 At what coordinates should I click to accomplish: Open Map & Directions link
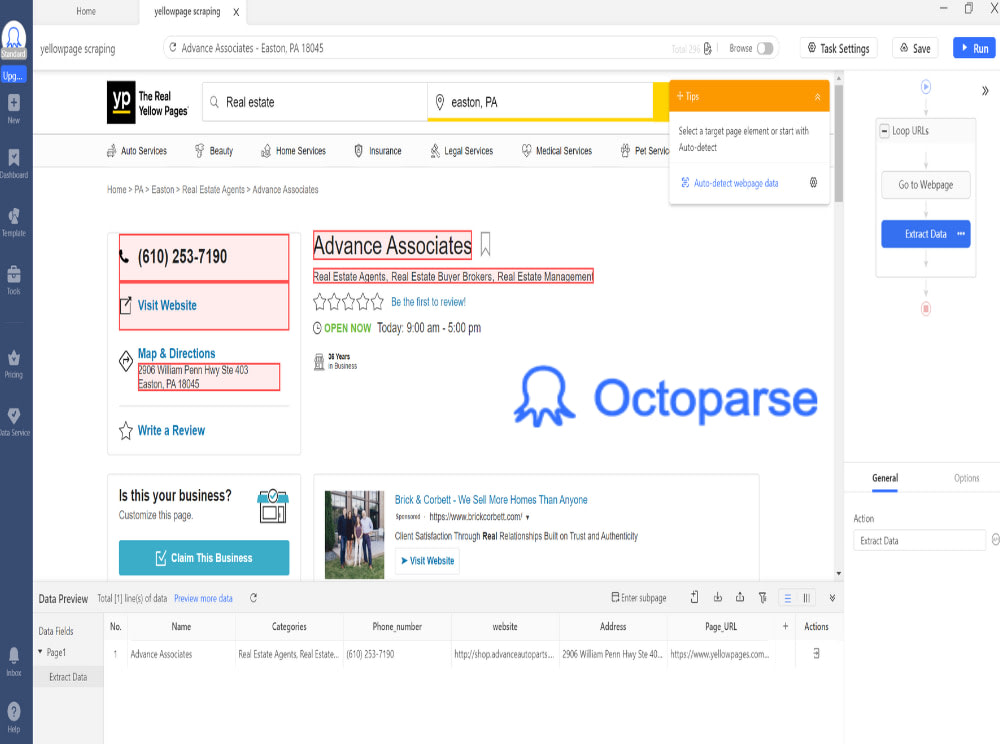(x=176, y=353)
